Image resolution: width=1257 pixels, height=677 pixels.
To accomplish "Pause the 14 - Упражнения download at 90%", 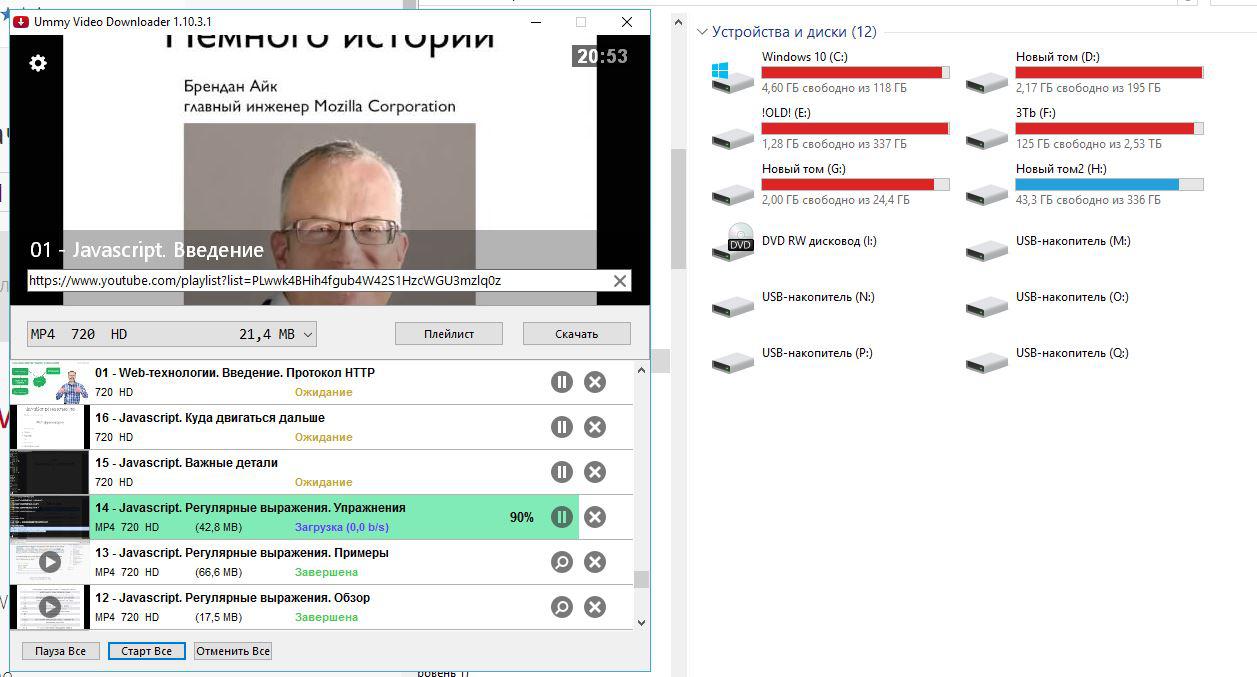I will pyautogui.click(x=562, y=517).
